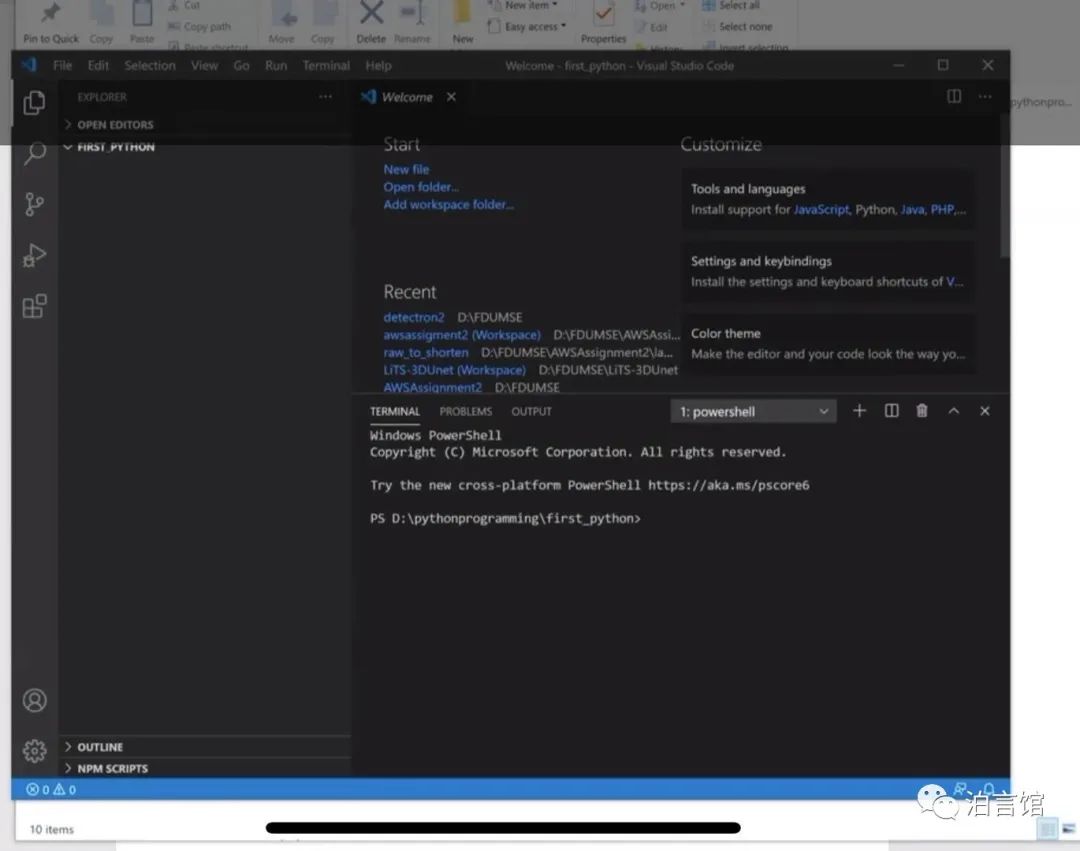The image size is (1080, 851).
Task: Click Paste in the File Explorer ribbon
Action: 142,23
